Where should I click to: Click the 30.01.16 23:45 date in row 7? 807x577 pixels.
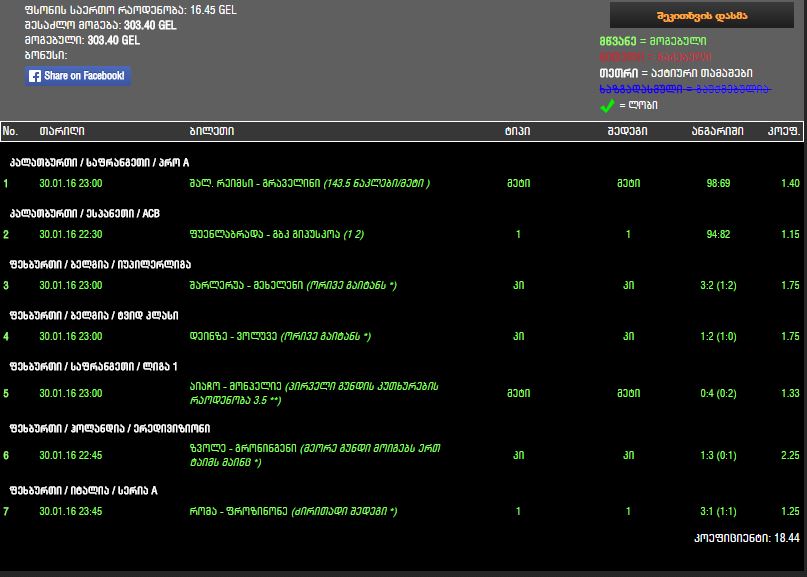click(71, 511)
